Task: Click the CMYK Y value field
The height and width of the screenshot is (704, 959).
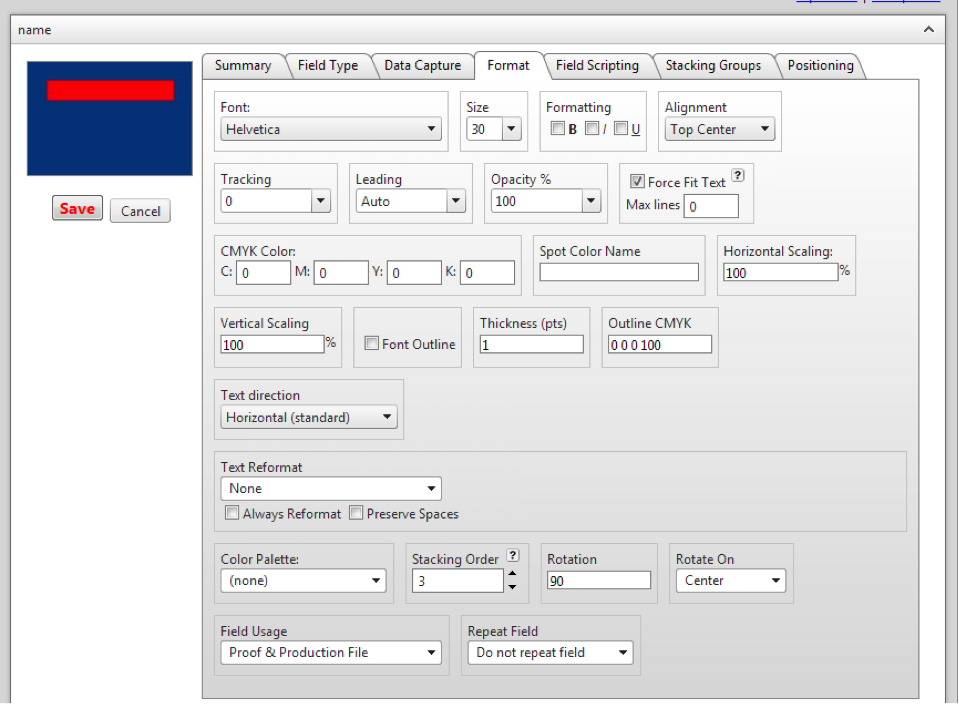Action: coord(414,273)
